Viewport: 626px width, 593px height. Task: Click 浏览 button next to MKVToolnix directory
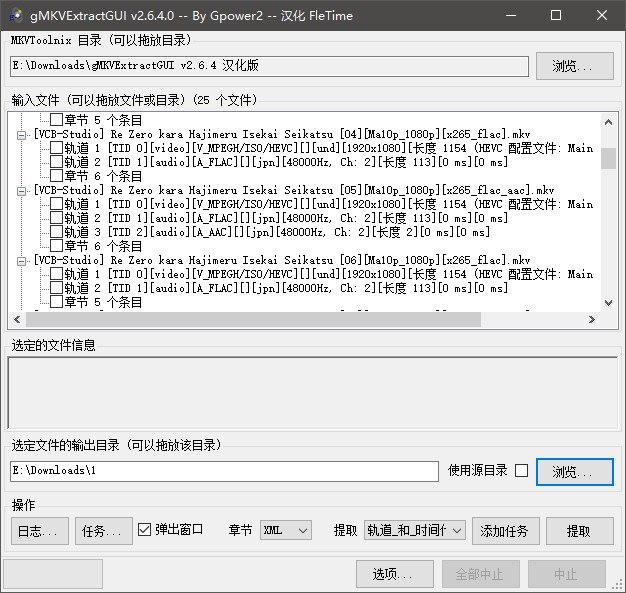(582, 66)
